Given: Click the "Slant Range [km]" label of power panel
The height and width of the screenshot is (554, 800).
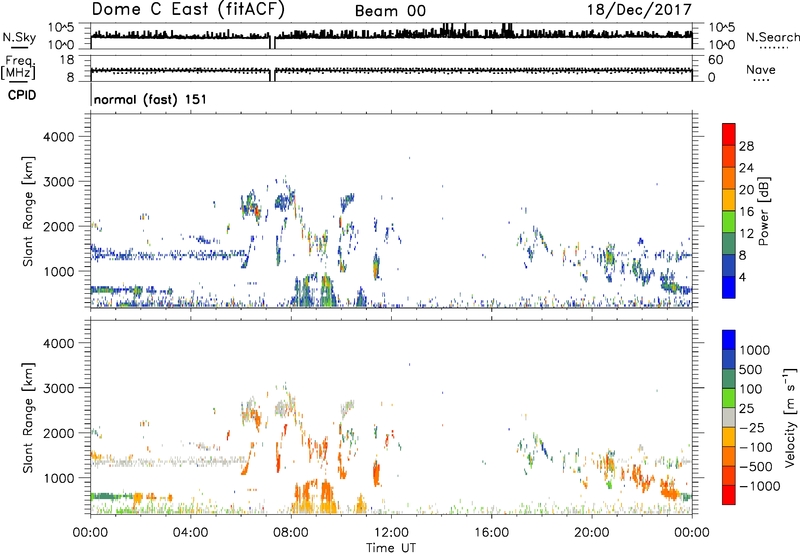Looking at the screenshot, I should click(x=28, y=211).
